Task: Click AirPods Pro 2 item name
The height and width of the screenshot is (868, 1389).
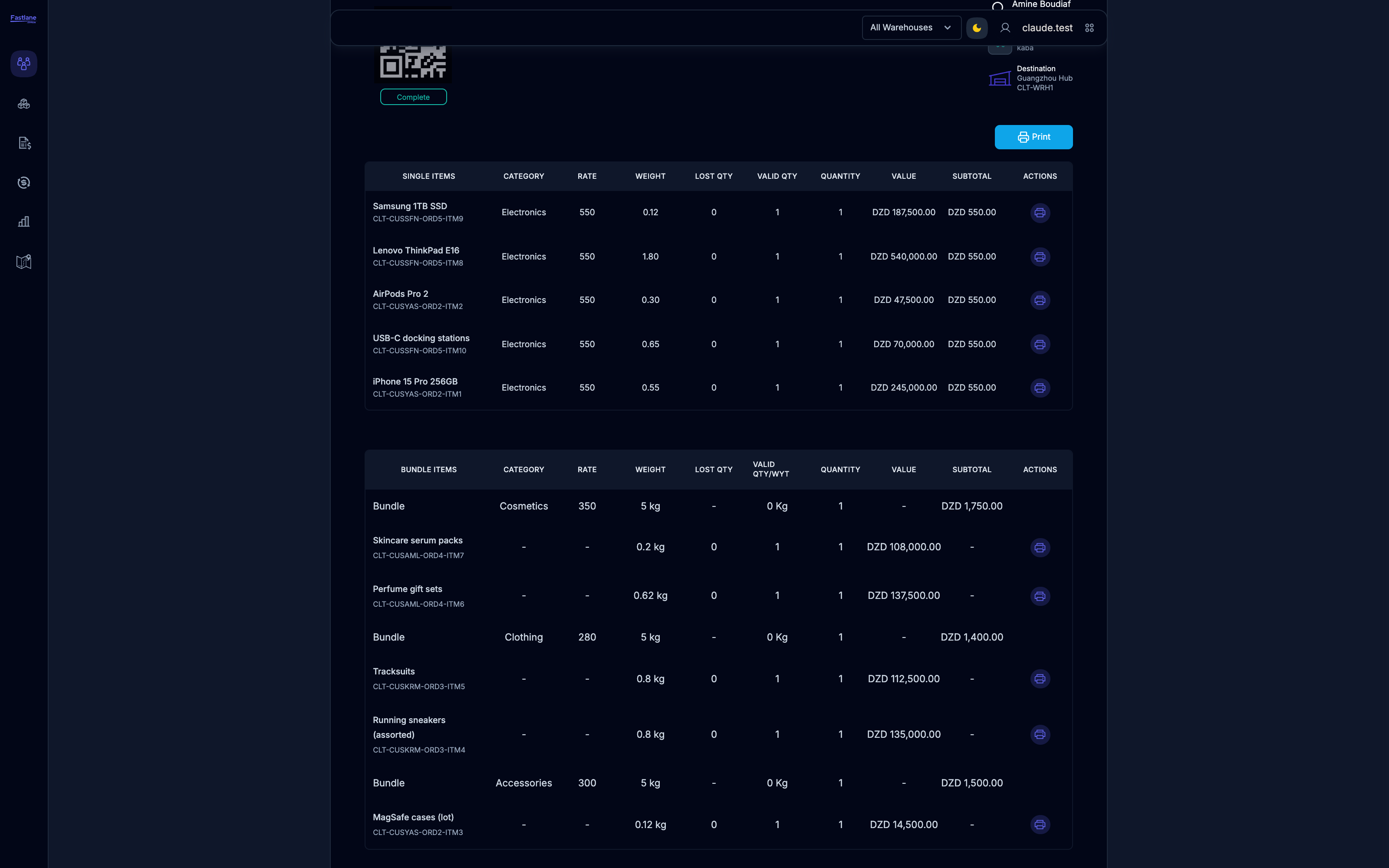Action: pyautogui.click(x=400, y=294)
